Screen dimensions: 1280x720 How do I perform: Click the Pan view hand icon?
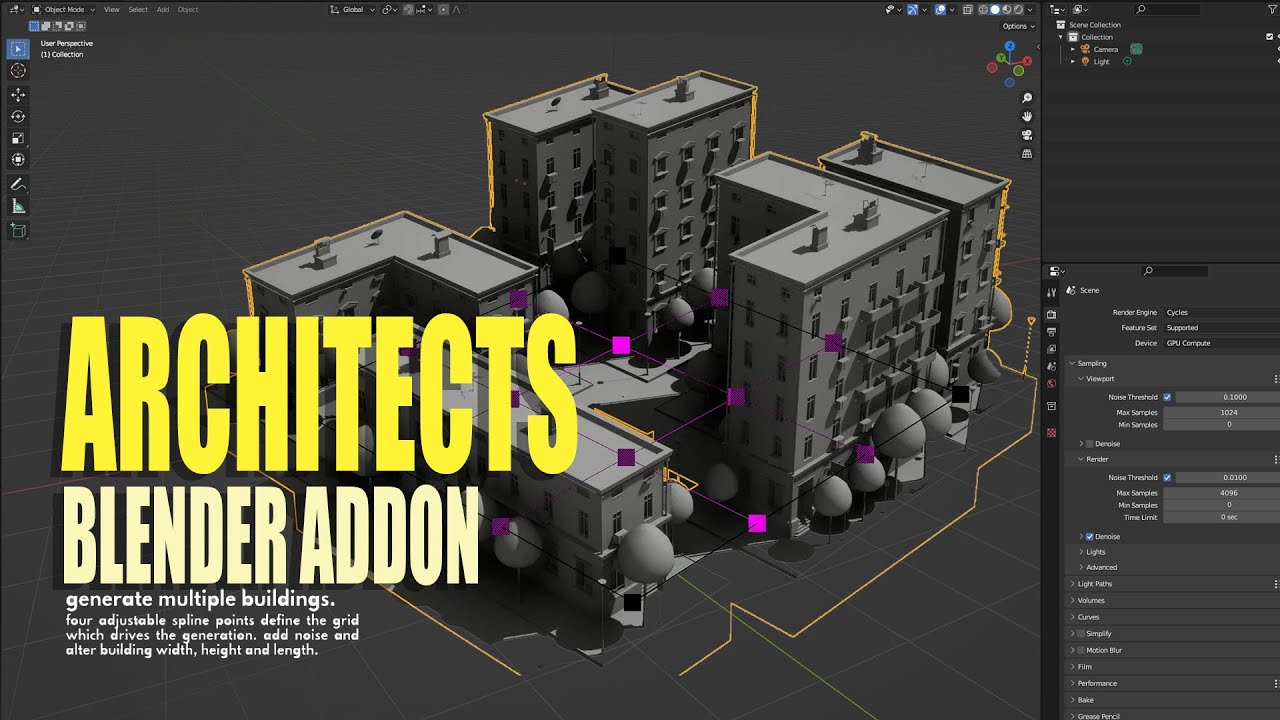tap(1027, 116)
